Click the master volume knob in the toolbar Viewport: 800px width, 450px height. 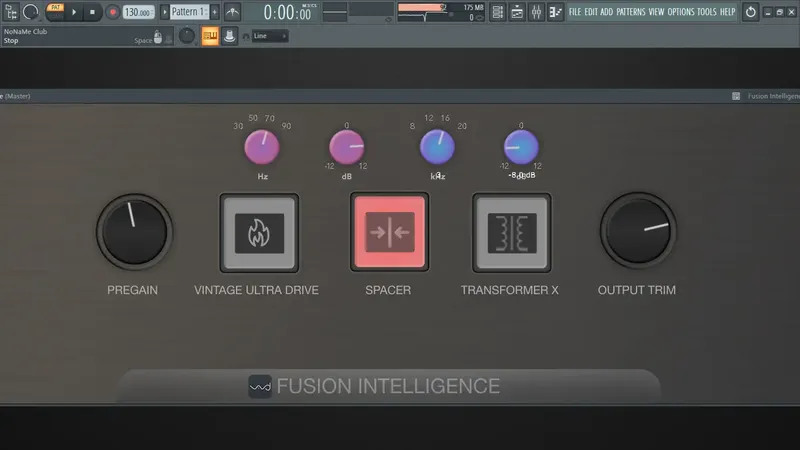[31, 12]
